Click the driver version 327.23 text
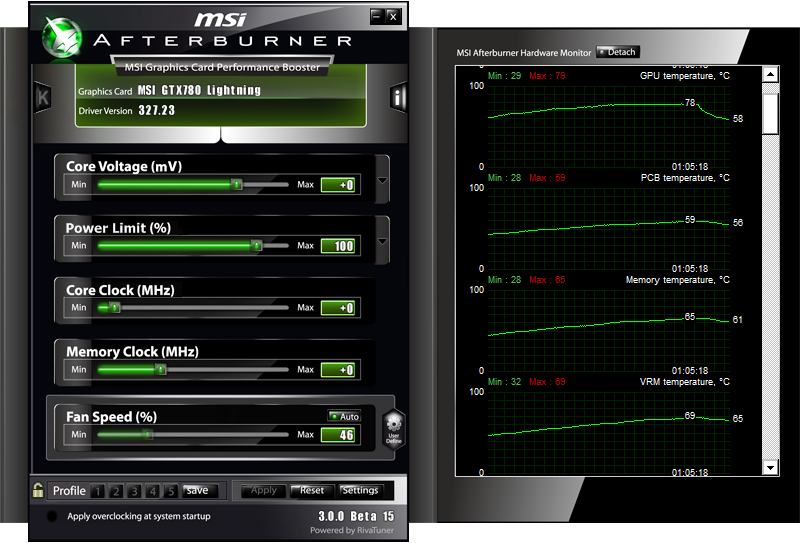Screen dimensions: 800x543 pyautogui.click(x=157, y=110)
